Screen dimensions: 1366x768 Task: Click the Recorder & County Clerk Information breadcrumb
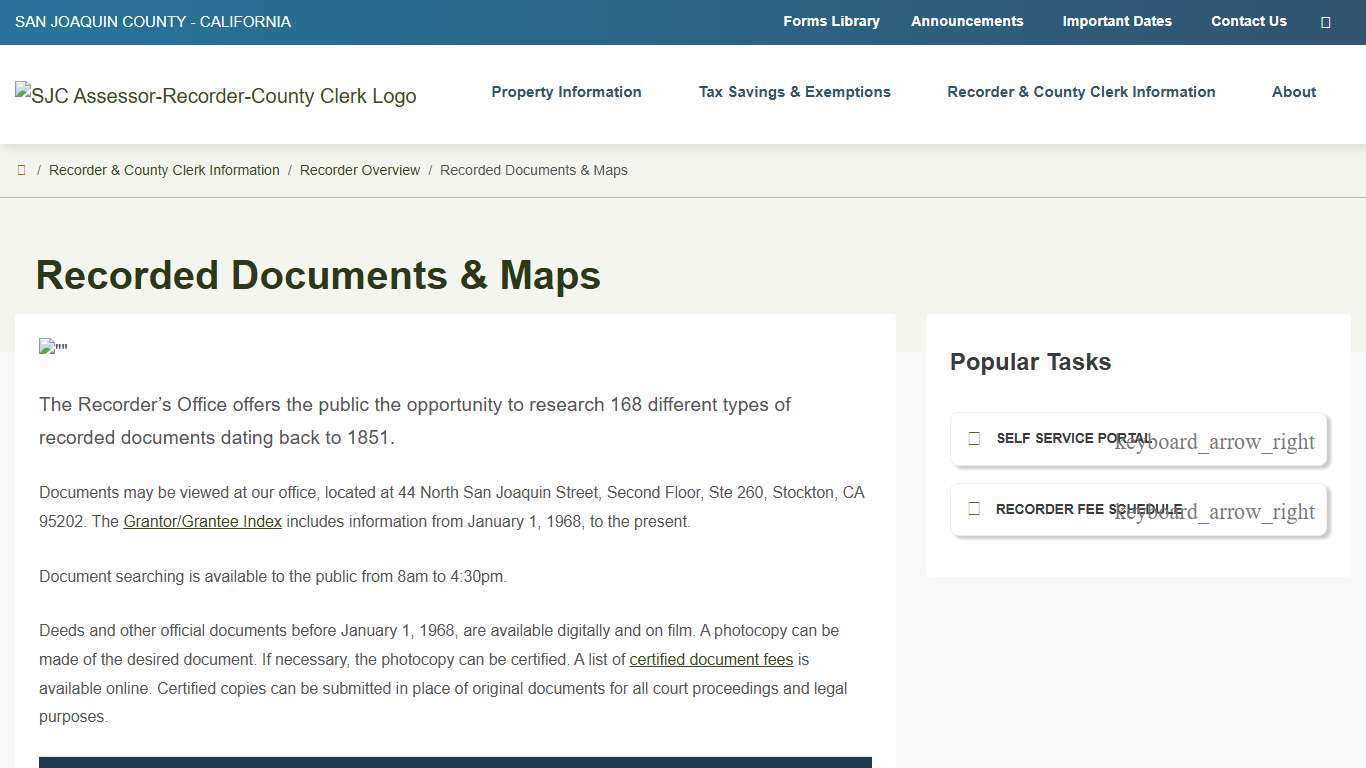point(164,170)
